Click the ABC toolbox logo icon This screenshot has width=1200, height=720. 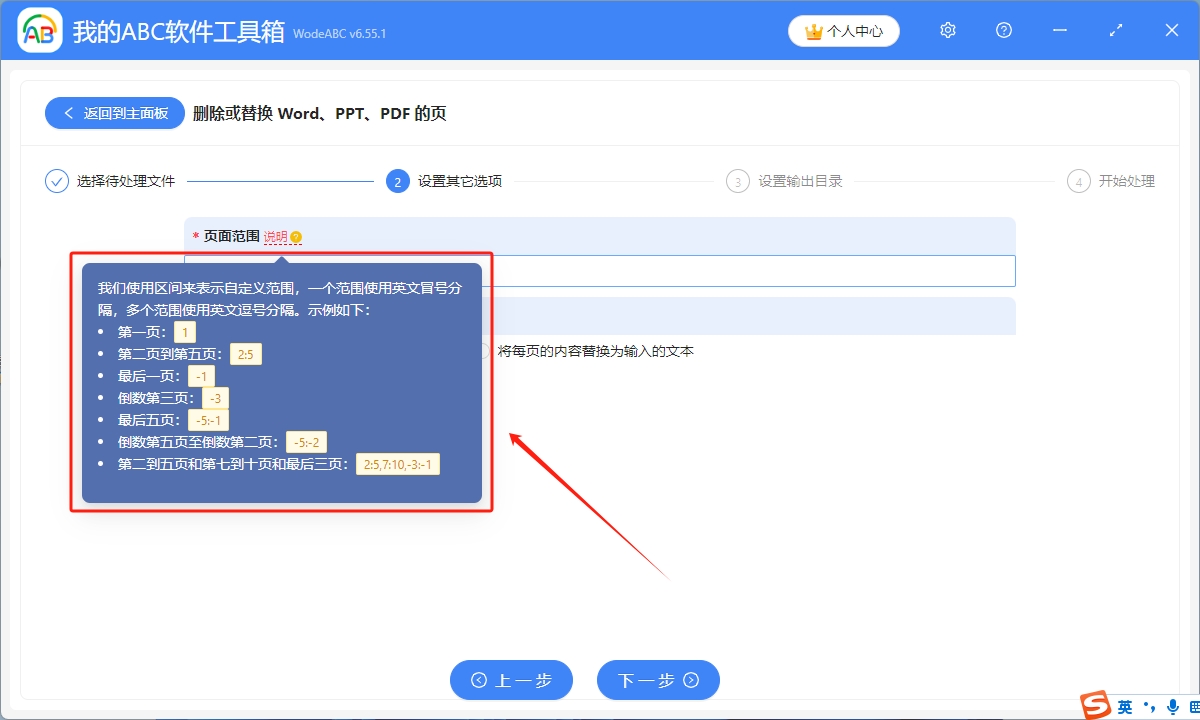pos(38,30)
